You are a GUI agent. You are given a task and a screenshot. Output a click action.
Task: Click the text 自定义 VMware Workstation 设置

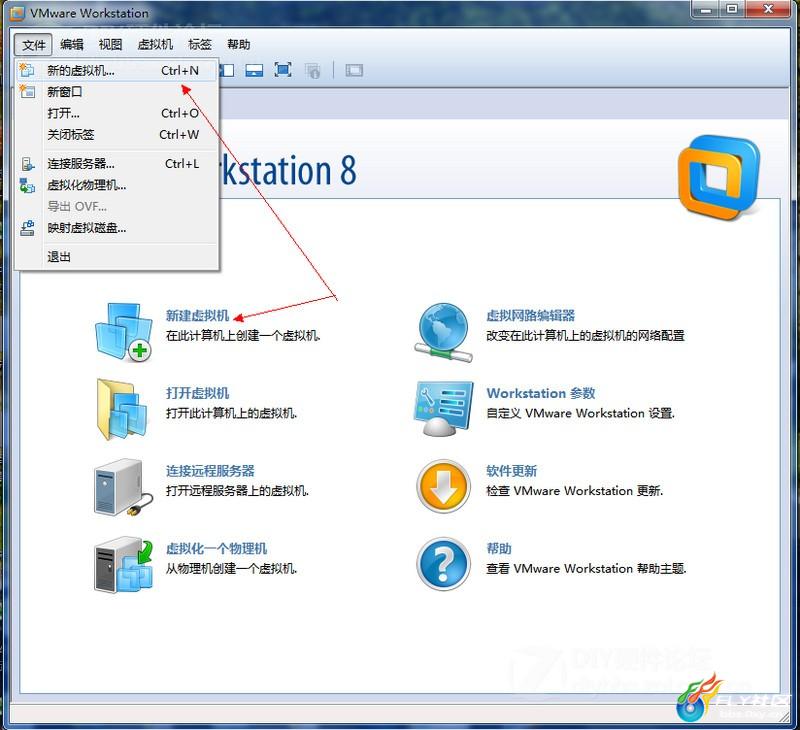(580, 413)
